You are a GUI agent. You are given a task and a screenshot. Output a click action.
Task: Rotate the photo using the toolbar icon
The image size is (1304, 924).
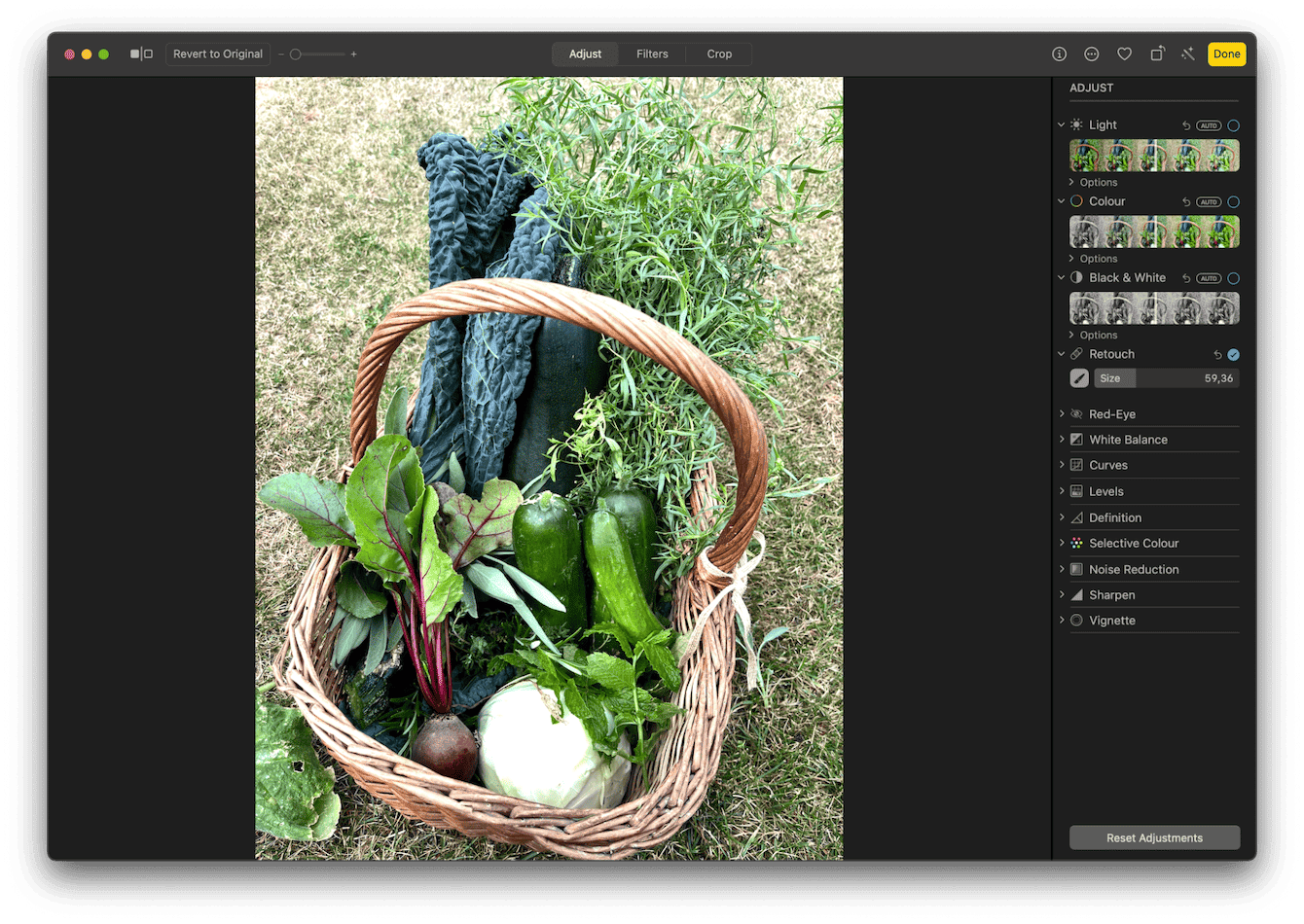point(1157,53)
